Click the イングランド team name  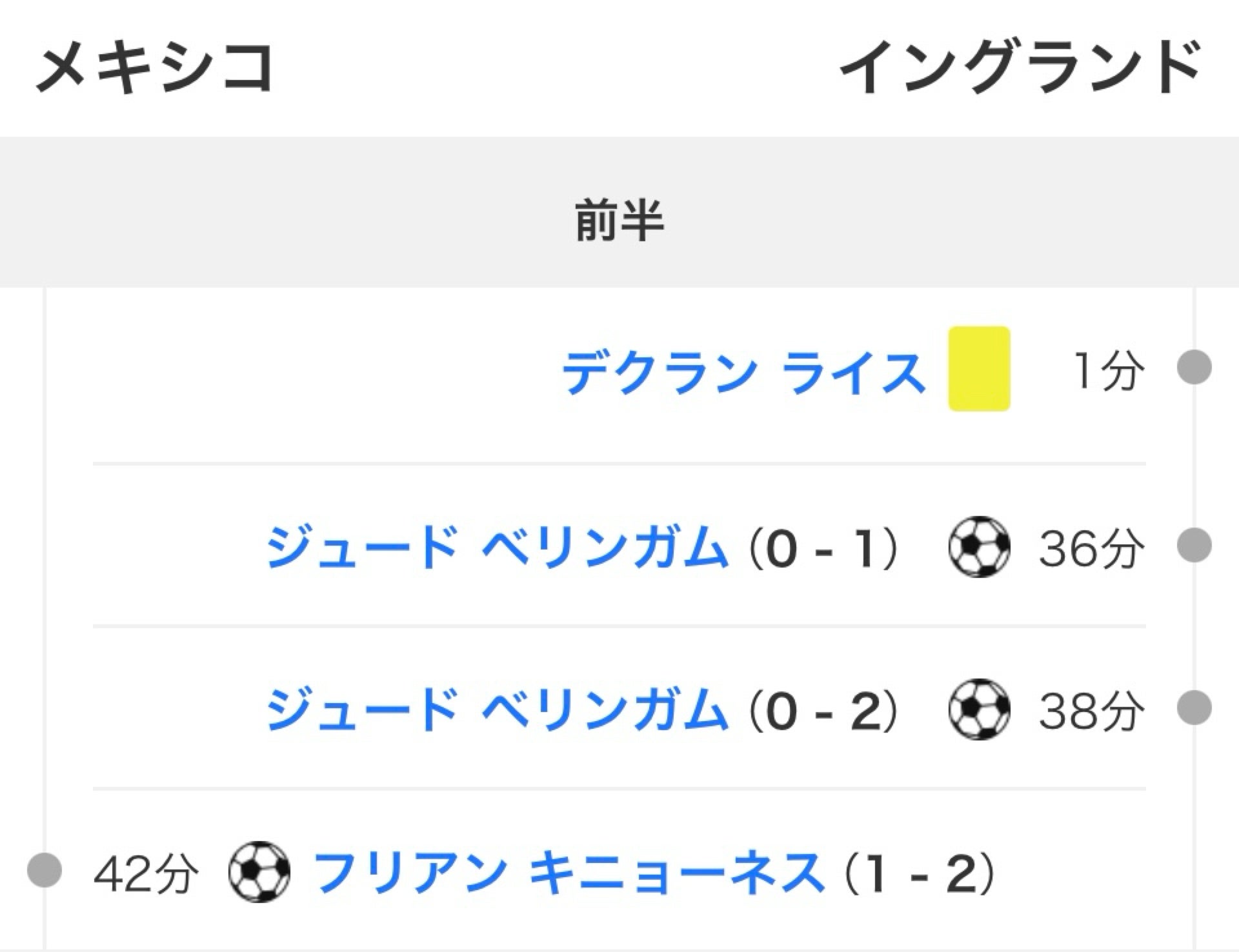[1020, 66]
